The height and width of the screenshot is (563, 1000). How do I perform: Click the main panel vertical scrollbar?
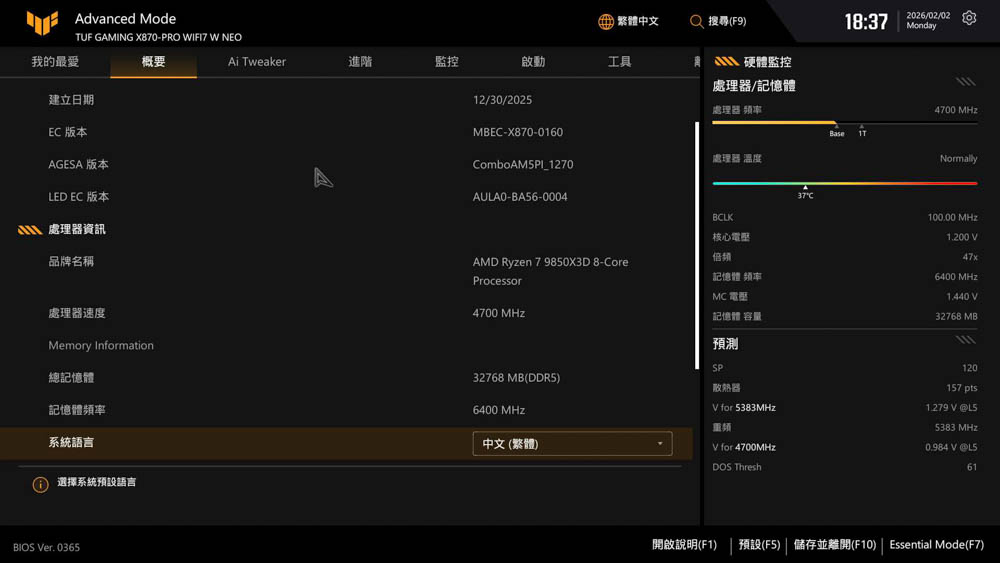click(x=697, y=245)
